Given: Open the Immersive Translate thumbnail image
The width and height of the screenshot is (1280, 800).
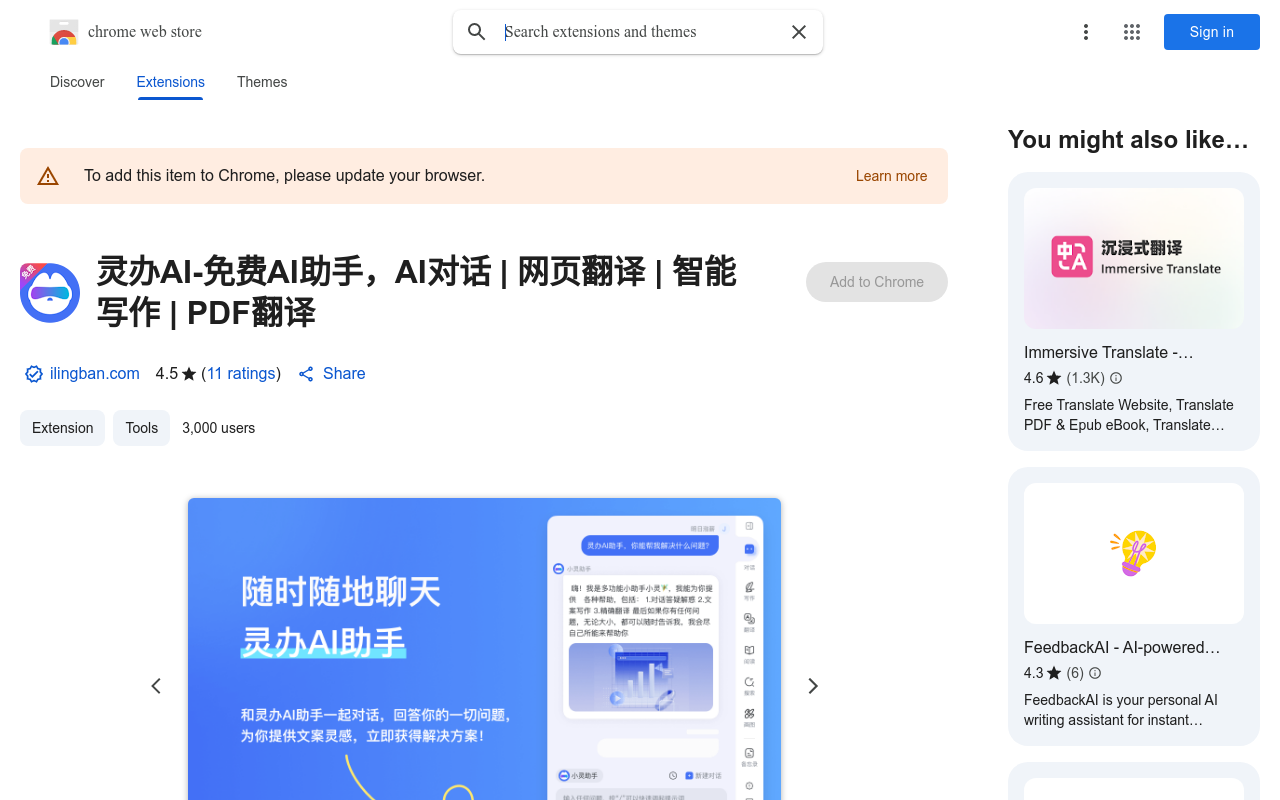Looking at the screenshot, I should point(1134,258).
